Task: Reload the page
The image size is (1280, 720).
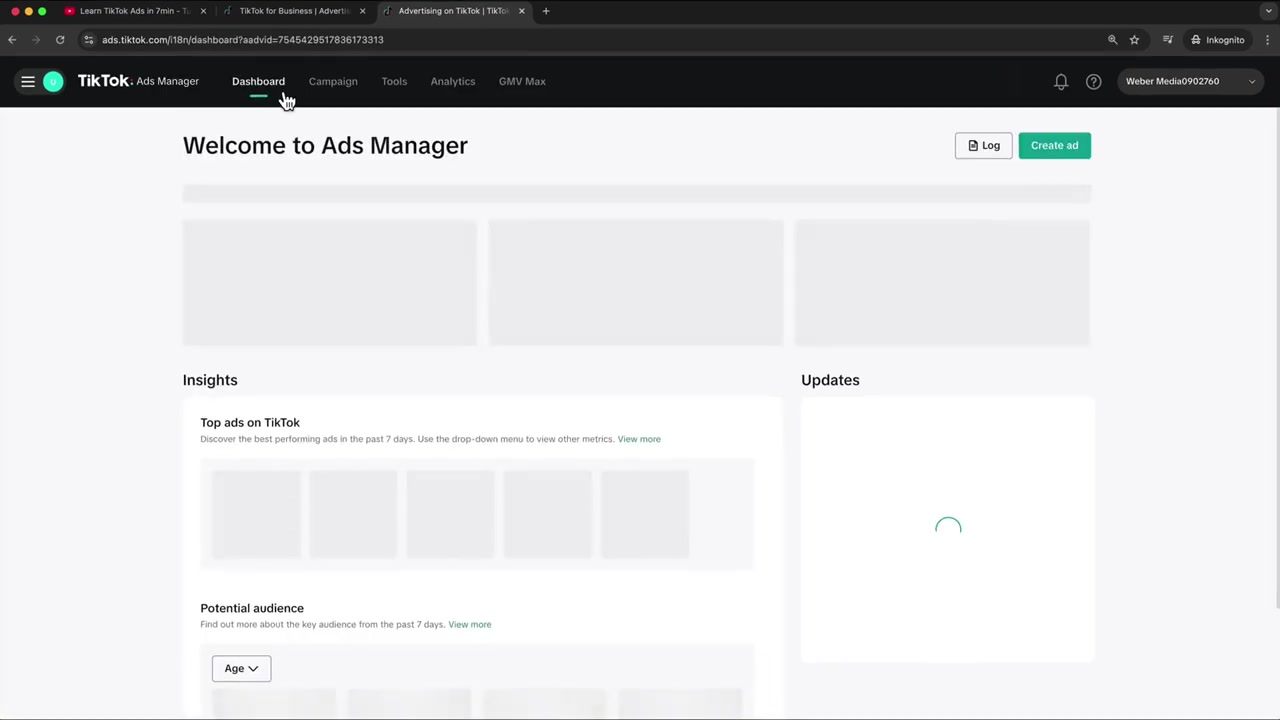Action: [x=60, y=40]
